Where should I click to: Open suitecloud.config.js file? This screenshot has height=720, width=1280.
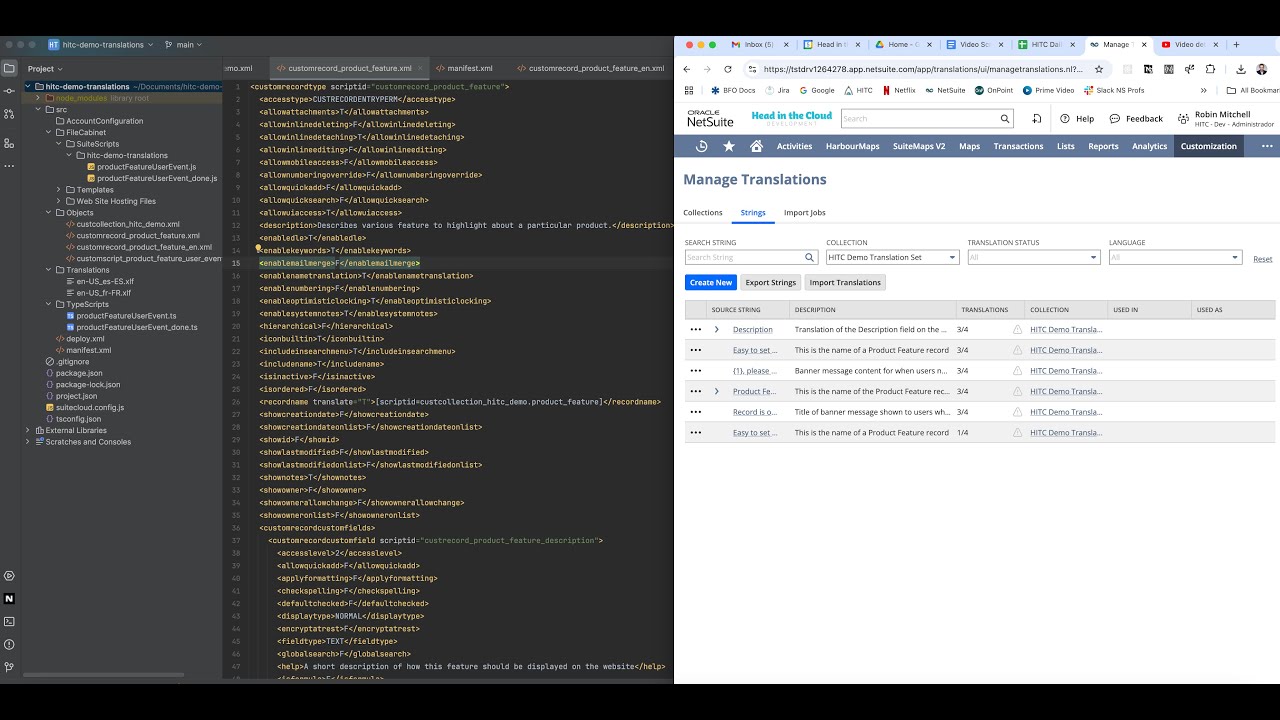coord(83,407)
